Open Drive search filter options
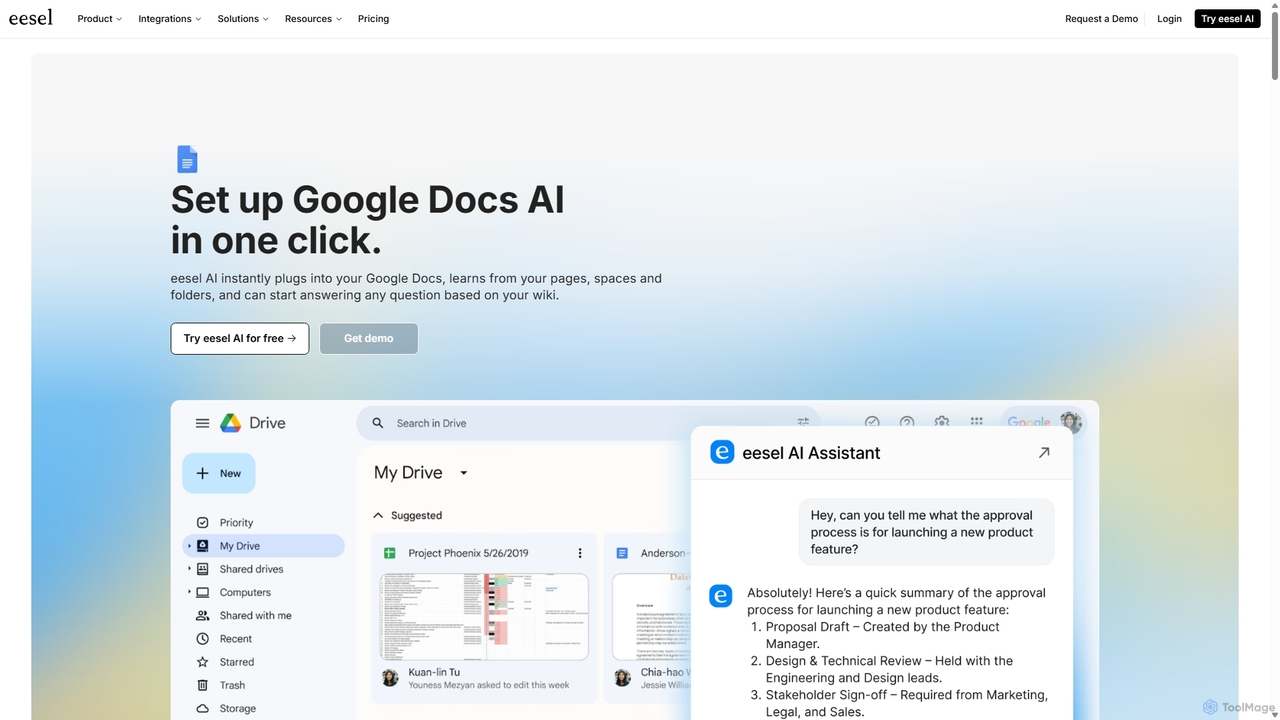1280x720 pixels. point(803,423)
